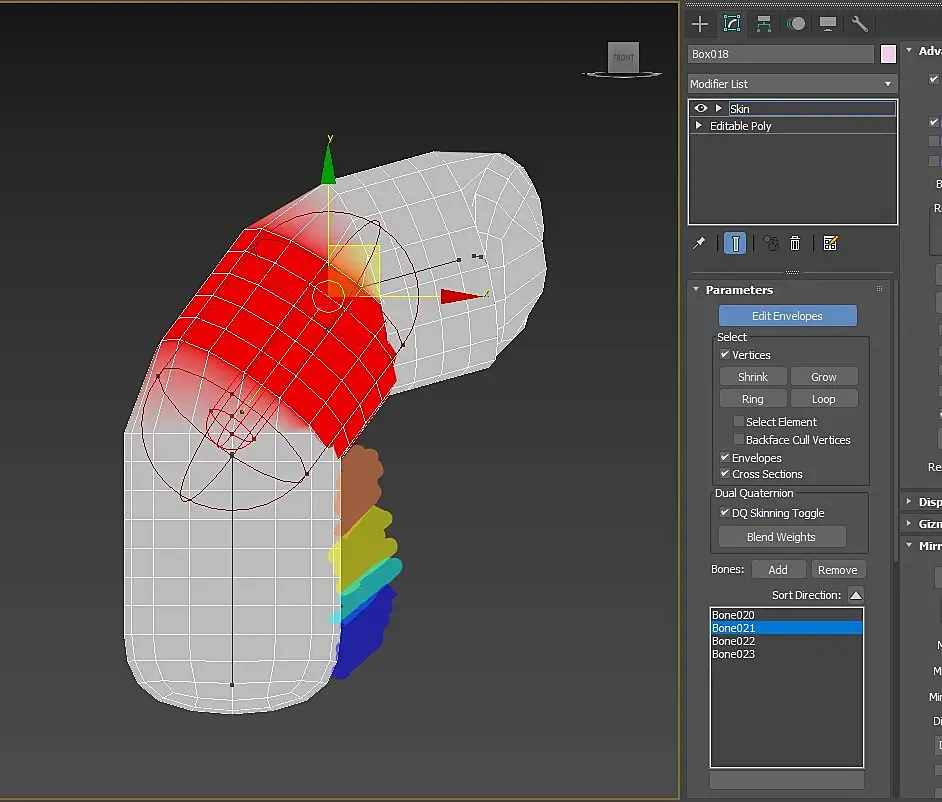
Task: Enable Backface Cull Vertices checkbox
Action: coord(739,440)
